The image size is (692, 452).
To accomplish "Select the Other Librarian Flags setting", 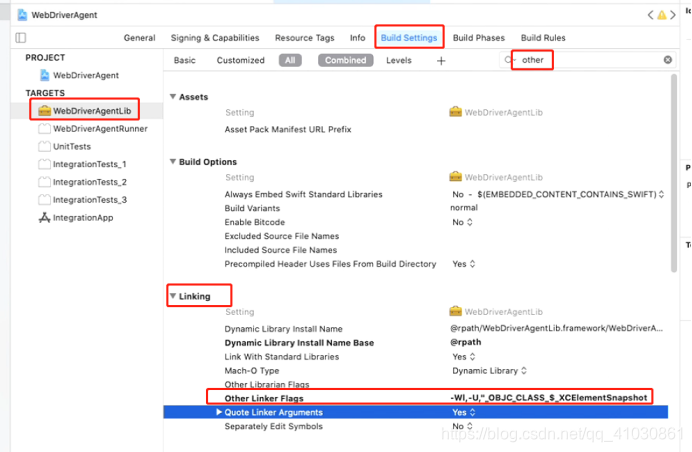I will (267, 384).
